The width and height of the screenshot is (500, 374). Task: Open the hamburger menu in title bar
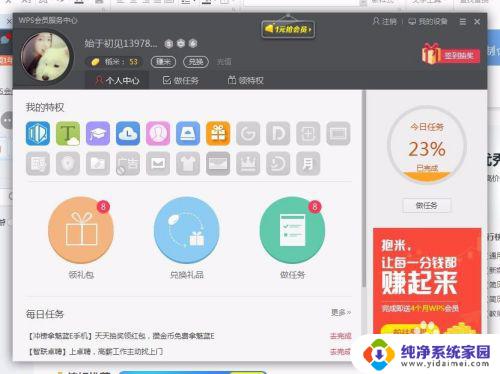[463, 22]
